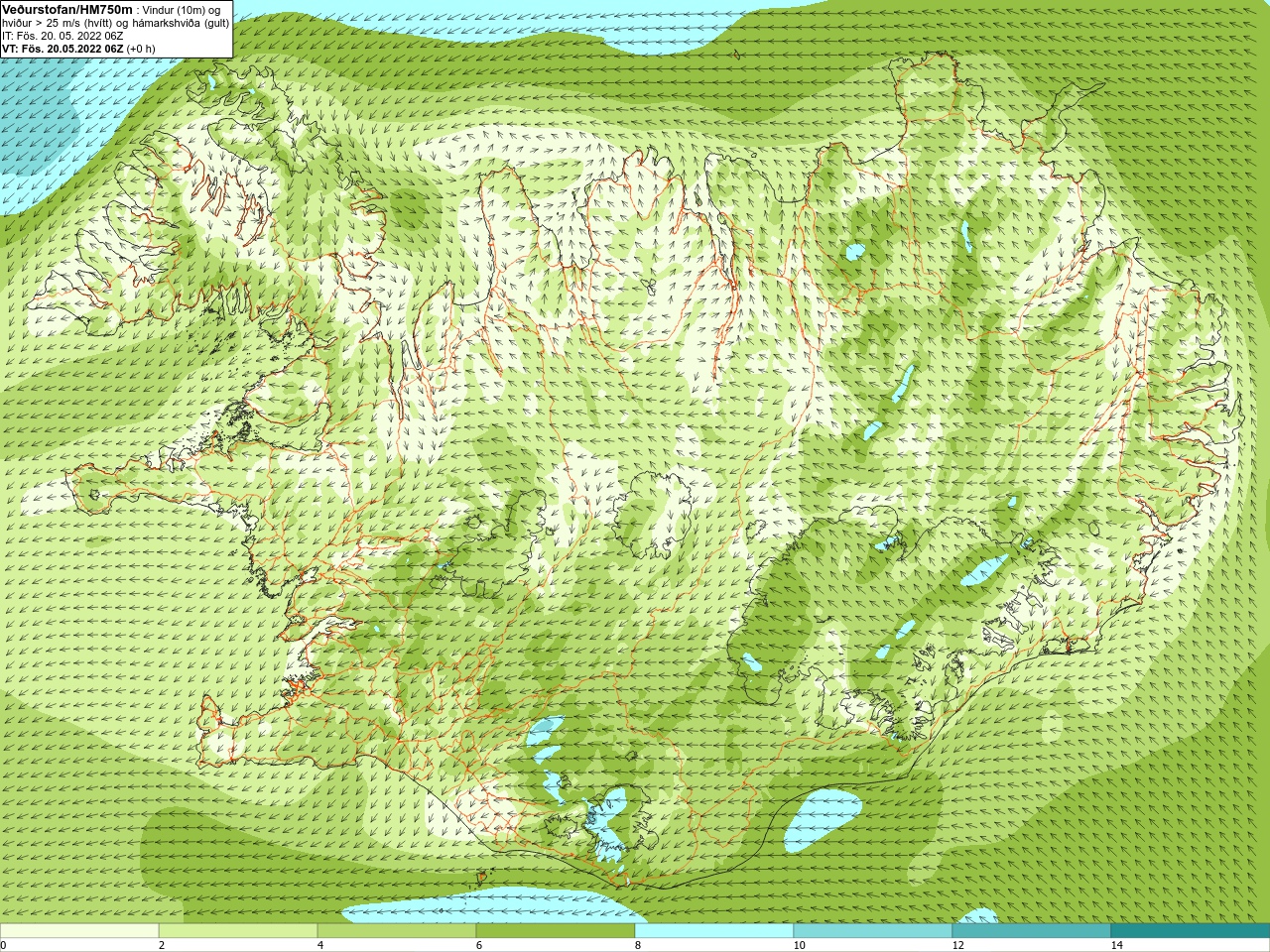The width and height of the screenshot is (1270, 952).
Task: Click the 'IT: Fös. 20. 05. 2022 06Z' line
Action: [63, 36]
